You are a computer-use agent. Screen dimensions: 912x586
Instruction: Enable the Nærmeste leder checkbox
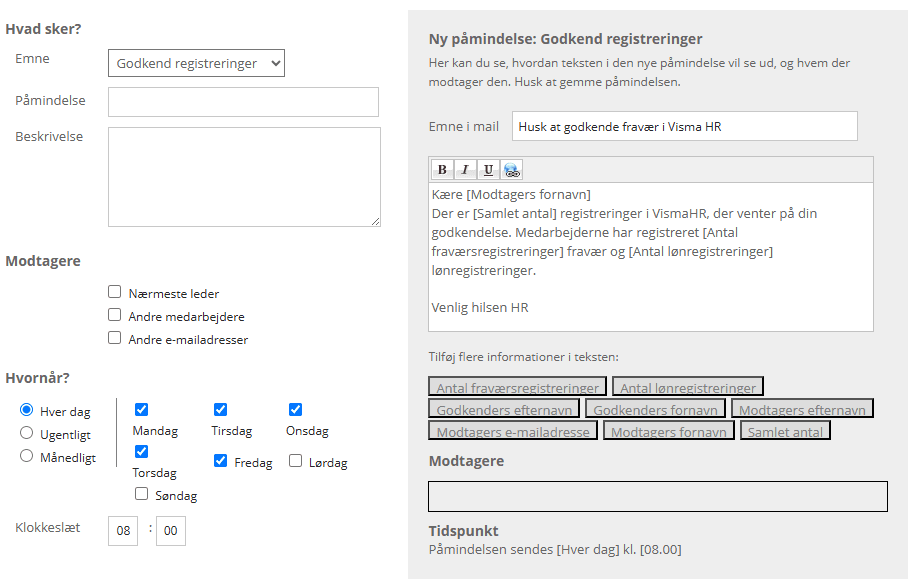pos(115,293)
